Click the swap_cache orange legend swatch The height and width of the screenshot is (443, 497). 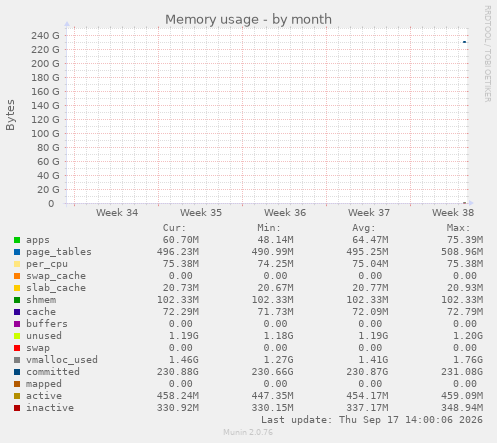(x=17, y=276)
